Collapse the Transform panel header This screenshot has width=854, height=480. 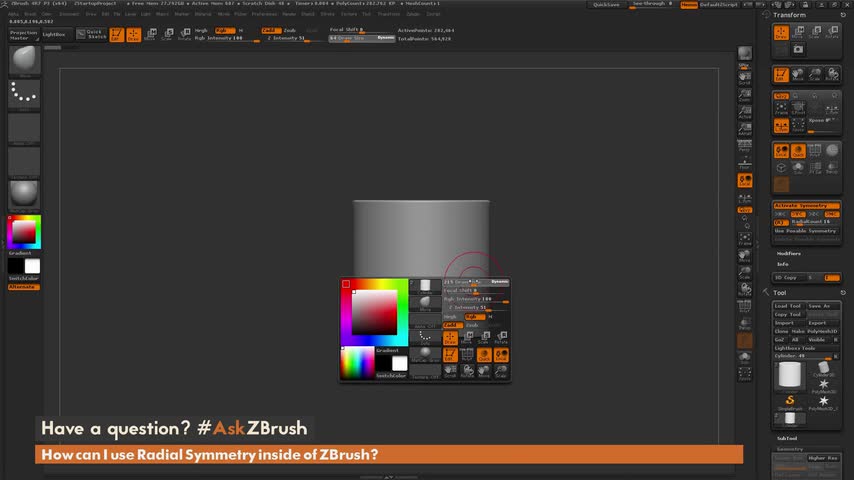click(789, 15)
